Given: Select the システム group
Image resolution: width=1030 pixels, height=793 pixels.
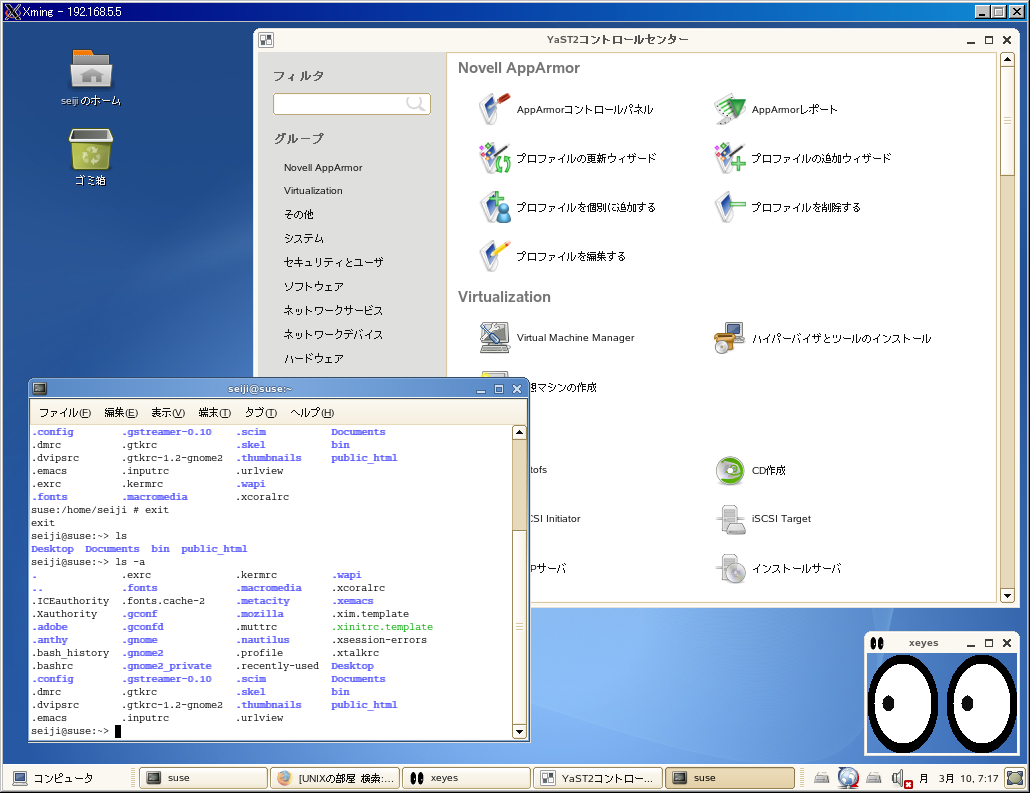Looking at the screenshot, I should 303,238.
